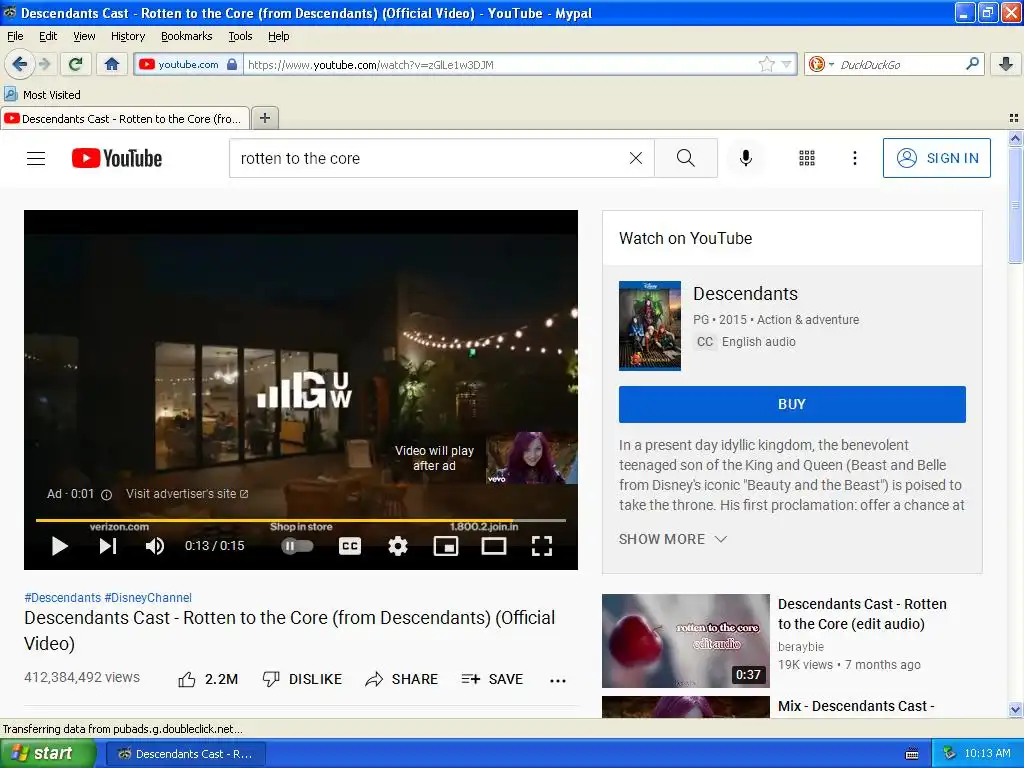Viewport: 1024px width, 768px height.
Task: Click the page scrollbar up arrow
Action: [1015, 138]
